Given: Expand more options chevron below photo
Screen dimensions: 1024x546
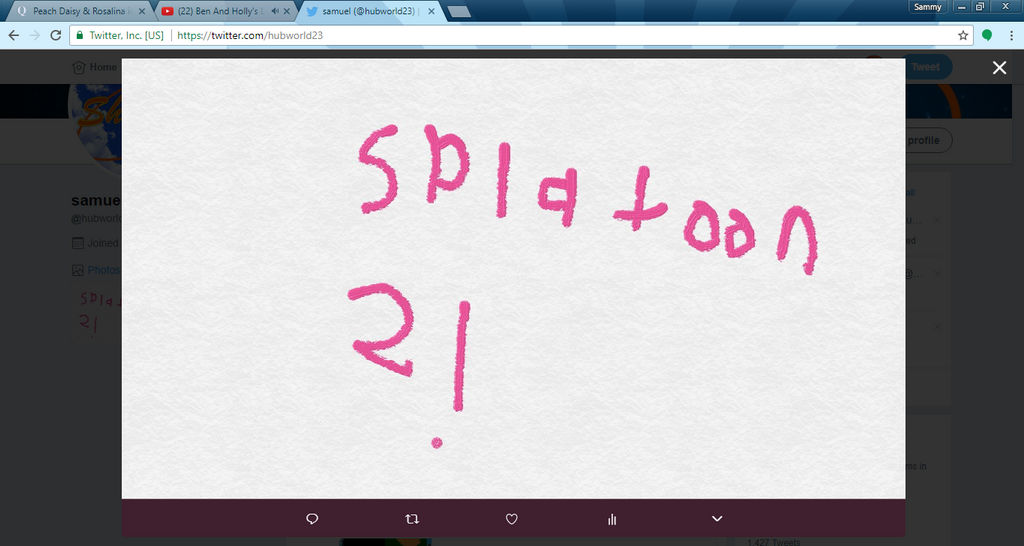Looking at the screenshot, I should [717, 519].
